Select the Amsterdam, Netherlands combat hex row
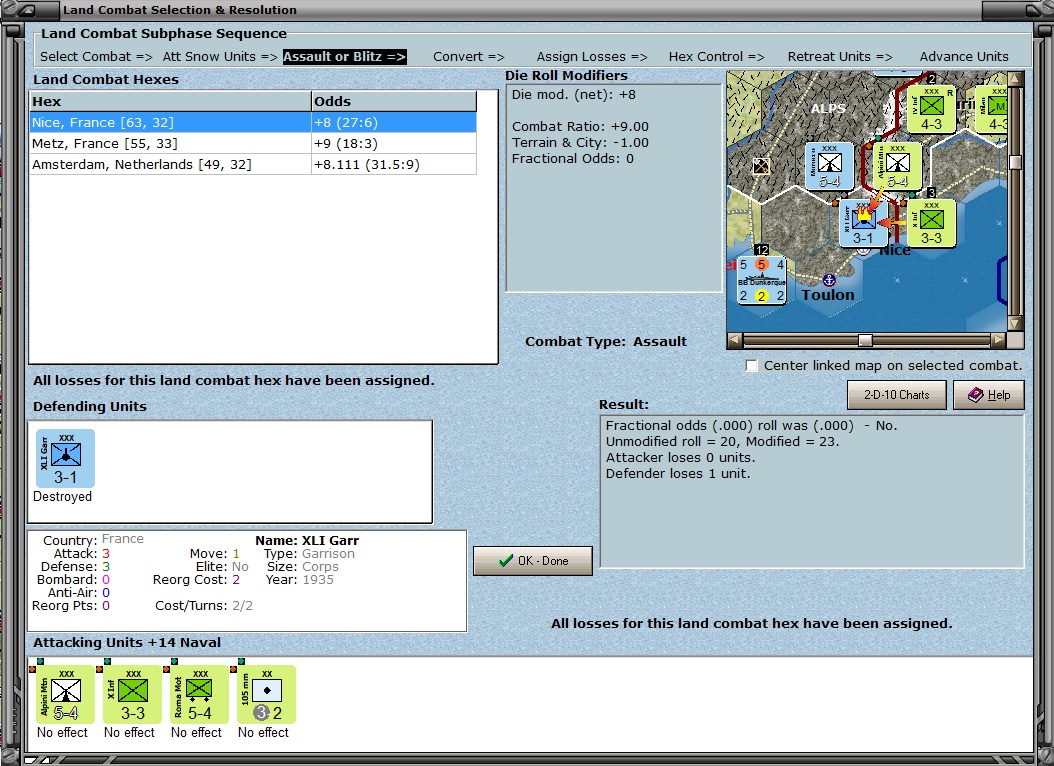The image size is (1054, 766). tap(253, 164)
